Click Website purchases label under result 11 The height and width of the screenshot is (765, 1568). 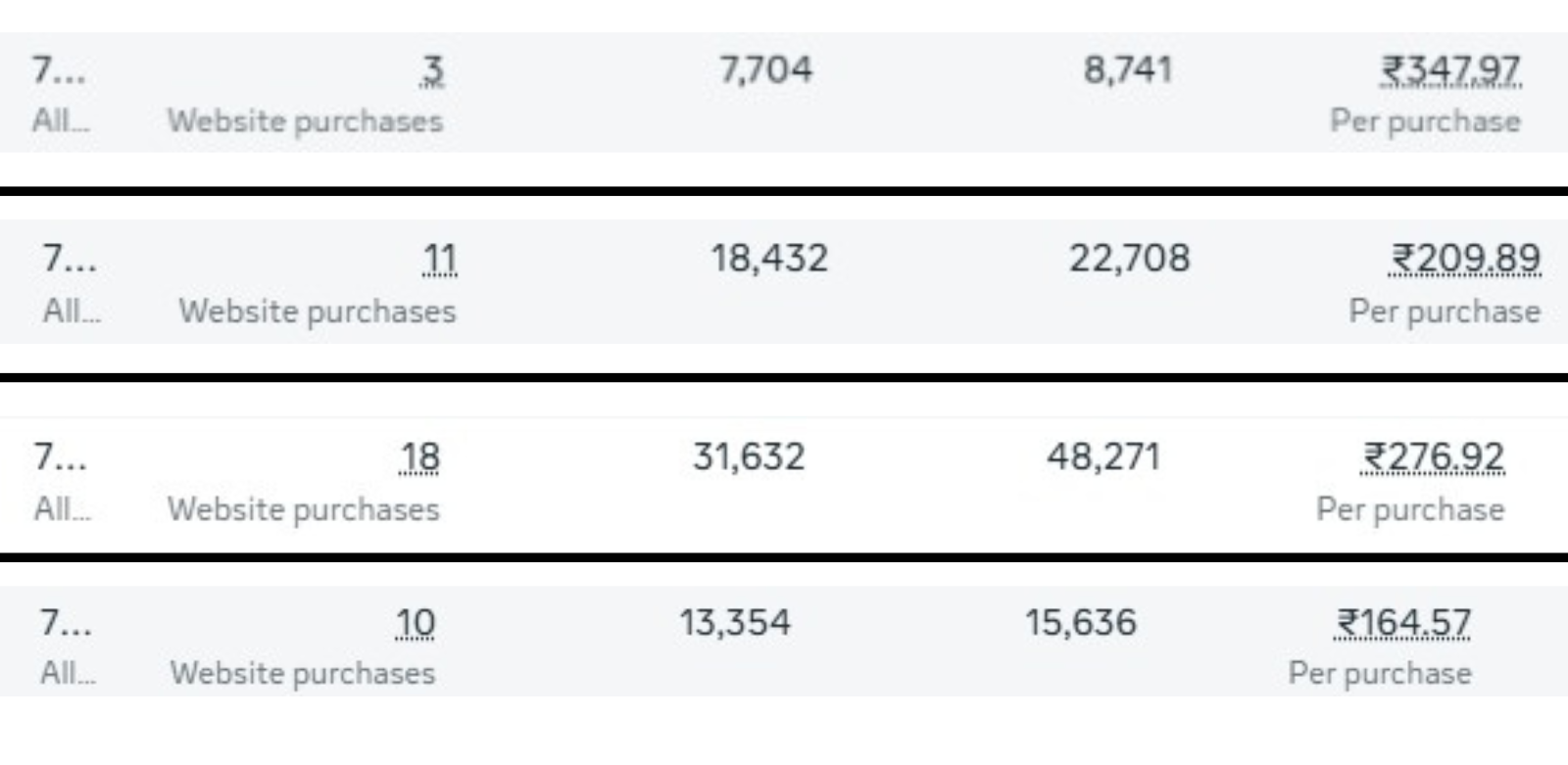pos(317,311)
